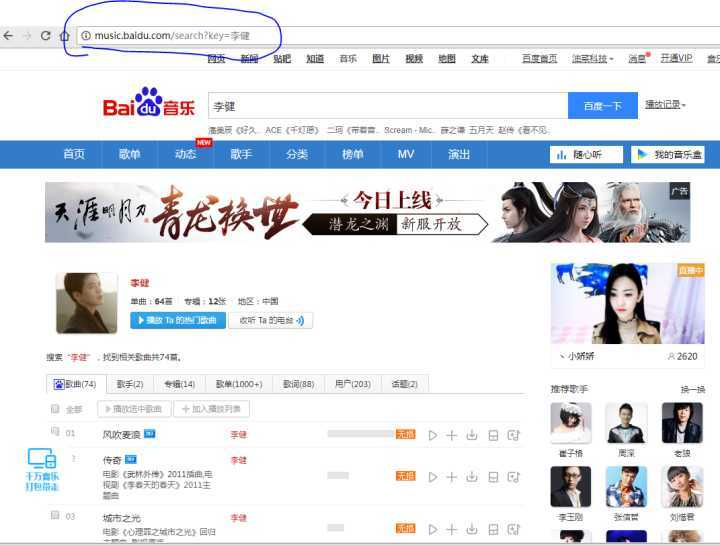Open the 消息 notifications link
Screen dimensions: 720x545
(x=638, y=59)
